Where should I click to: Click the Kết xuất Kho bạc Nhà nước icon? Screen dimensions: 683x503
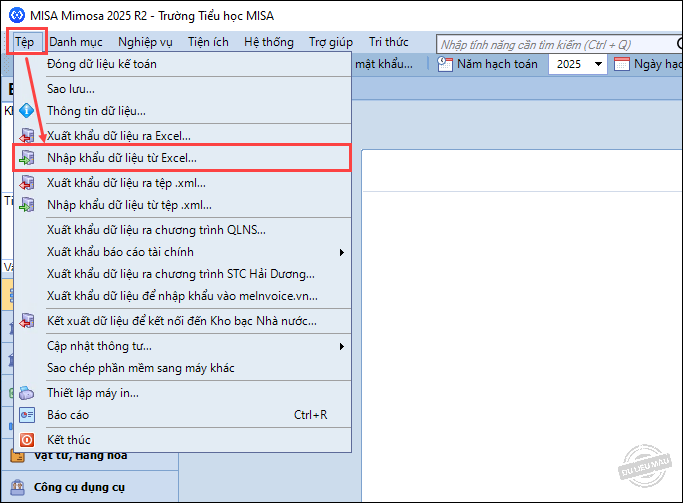tap(27, 321)
